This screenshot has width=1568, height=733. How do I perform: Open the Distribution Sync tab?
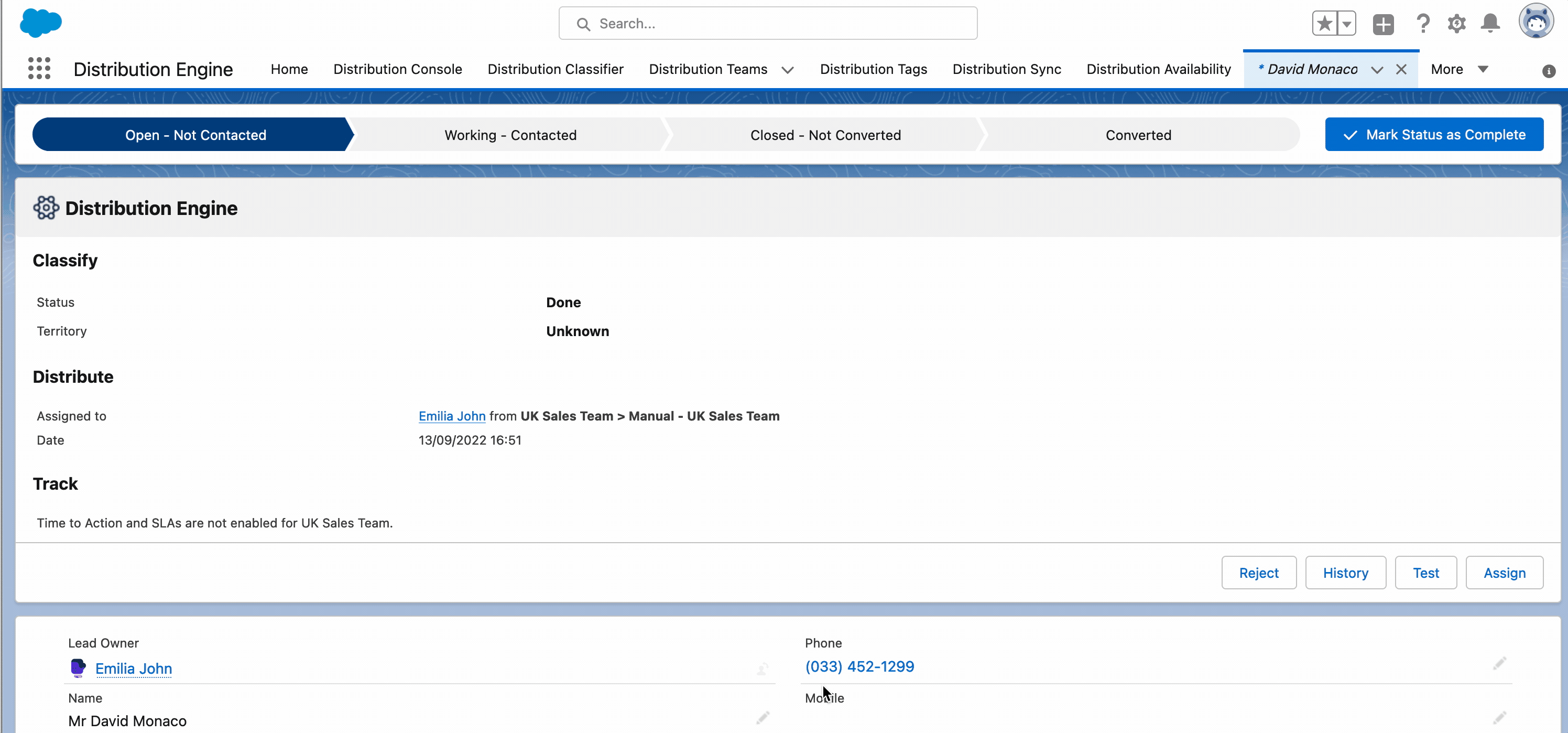(1006, 69)
